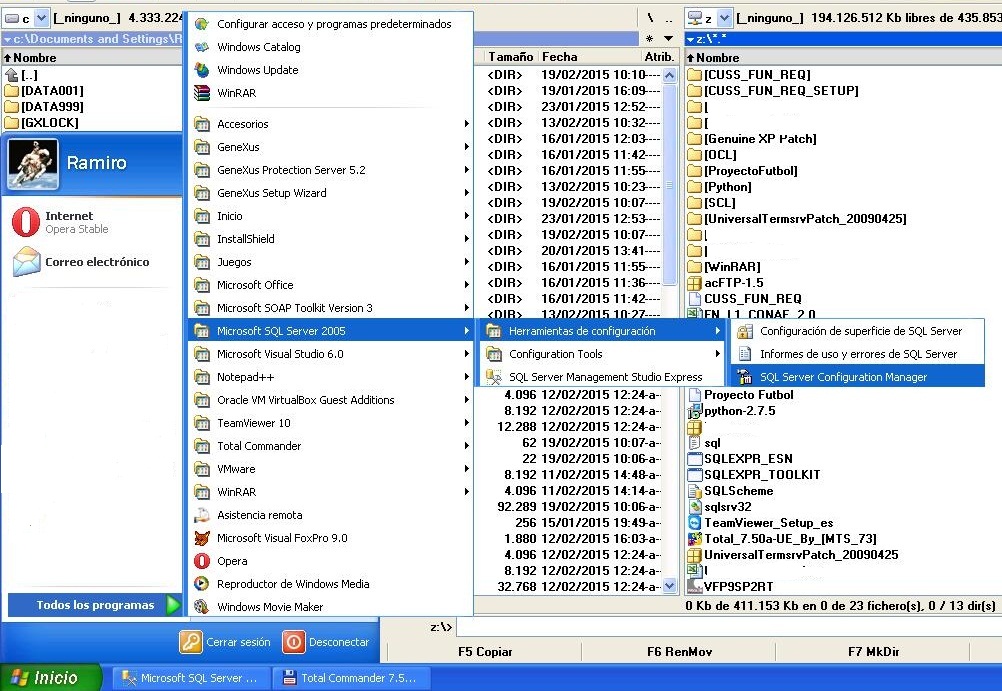Select the Total_7.50a-UE_By_[MTS_73] file icon
The width and height of the screenshot is (1002, 691).
pos(694,539)
